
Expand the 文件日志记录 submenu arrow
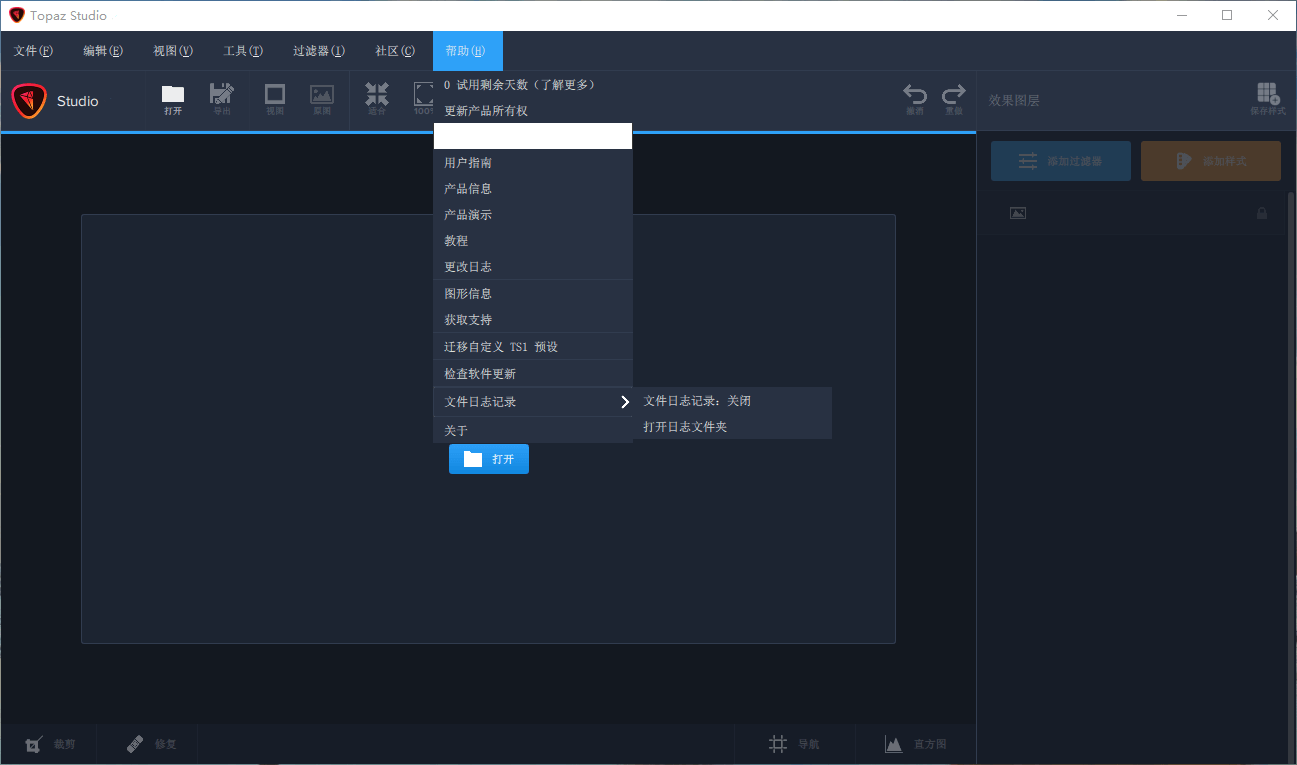(625, 402)
